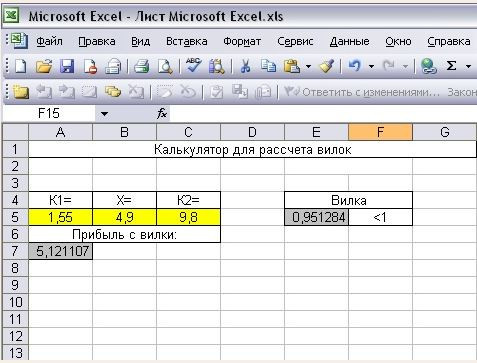Viewport: 477px width, 363px height.
Task: Run the ABC spelling check icon
Action: point(193,65)
